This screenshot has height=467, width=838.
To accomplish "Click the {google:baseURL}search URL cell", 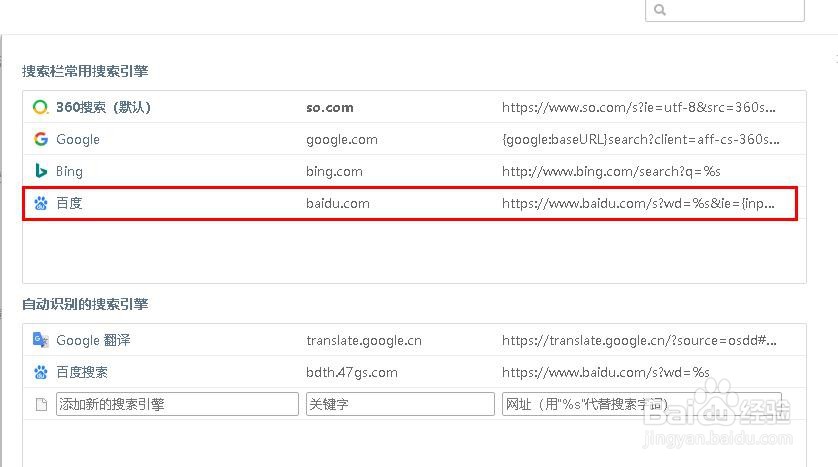I will [x=641, y=139].
